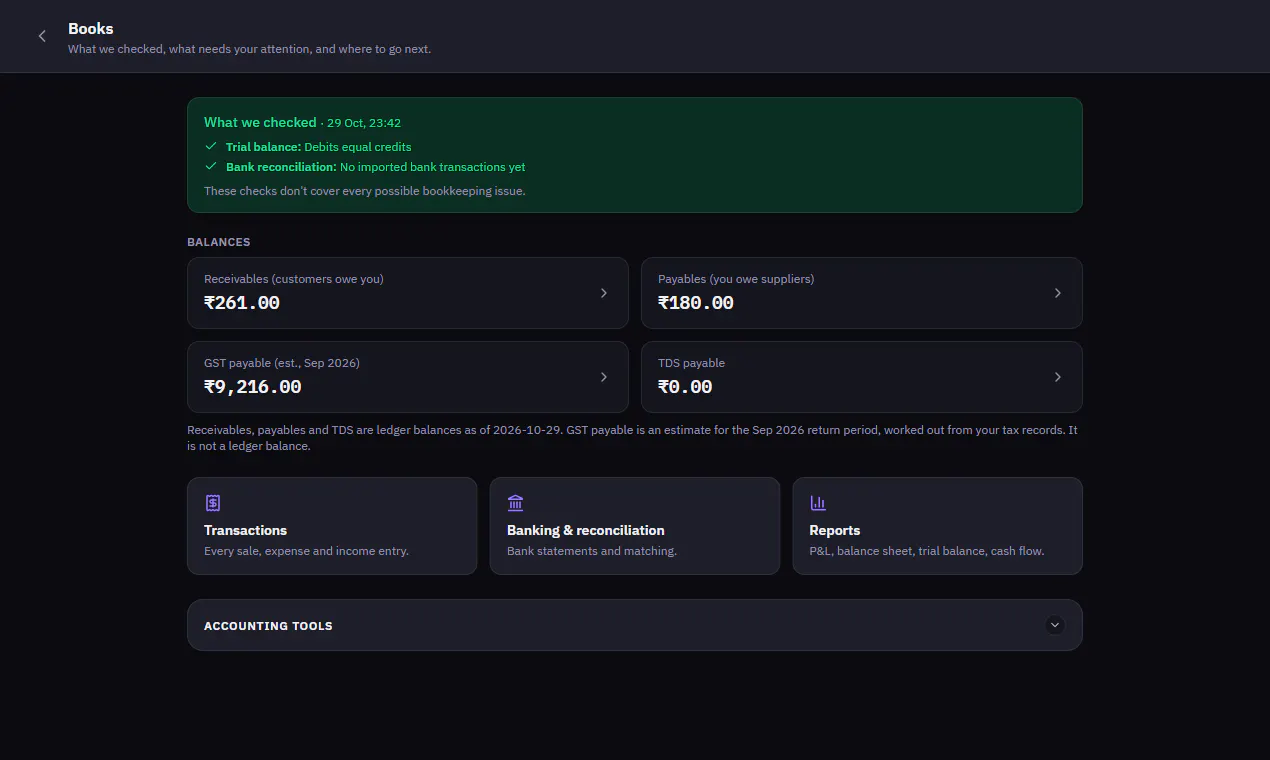1270x760 pixels.
Task: Click the ₹0.00 TDS payable amount
Action: point(685,387)
